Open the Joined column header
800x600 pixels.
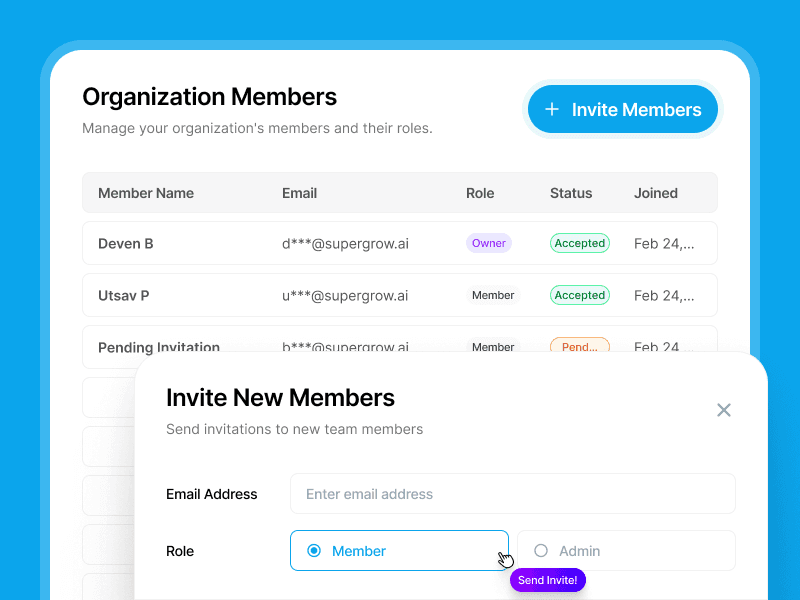pos(655,193)
